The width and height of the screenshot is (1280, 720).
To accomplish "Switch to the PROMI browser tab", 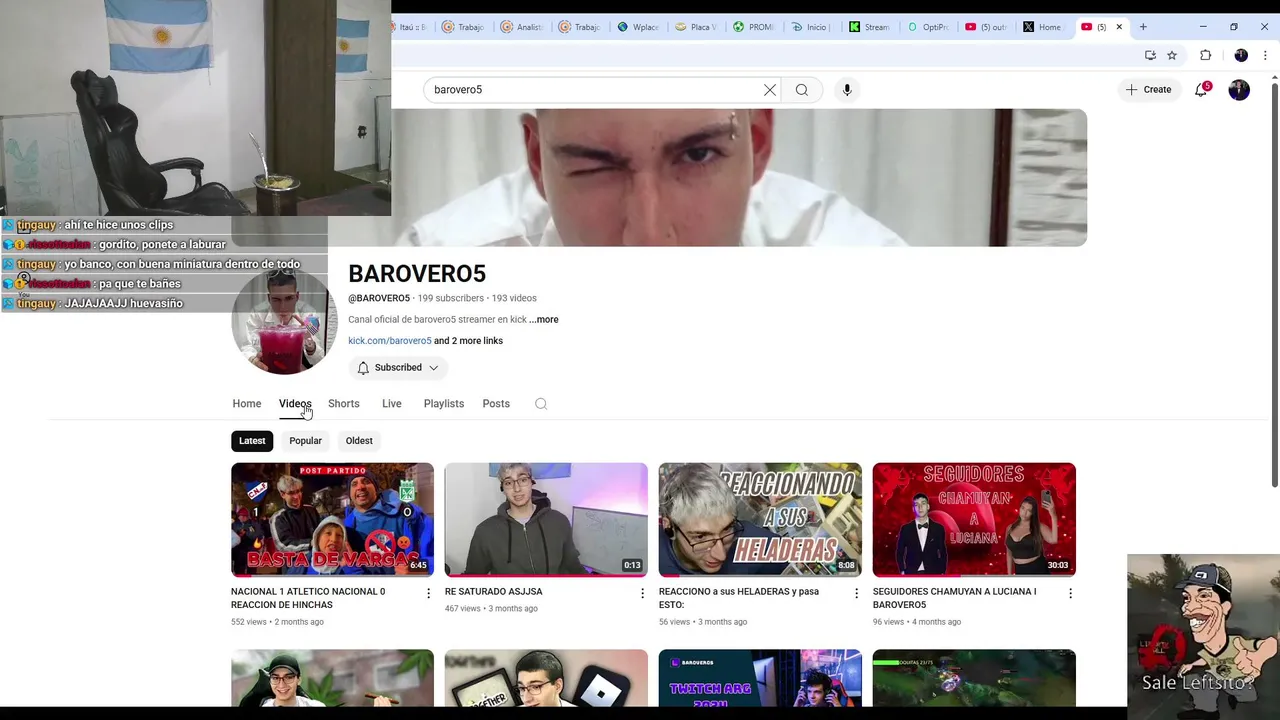I will pyautogui.click(x=755, y=27).
